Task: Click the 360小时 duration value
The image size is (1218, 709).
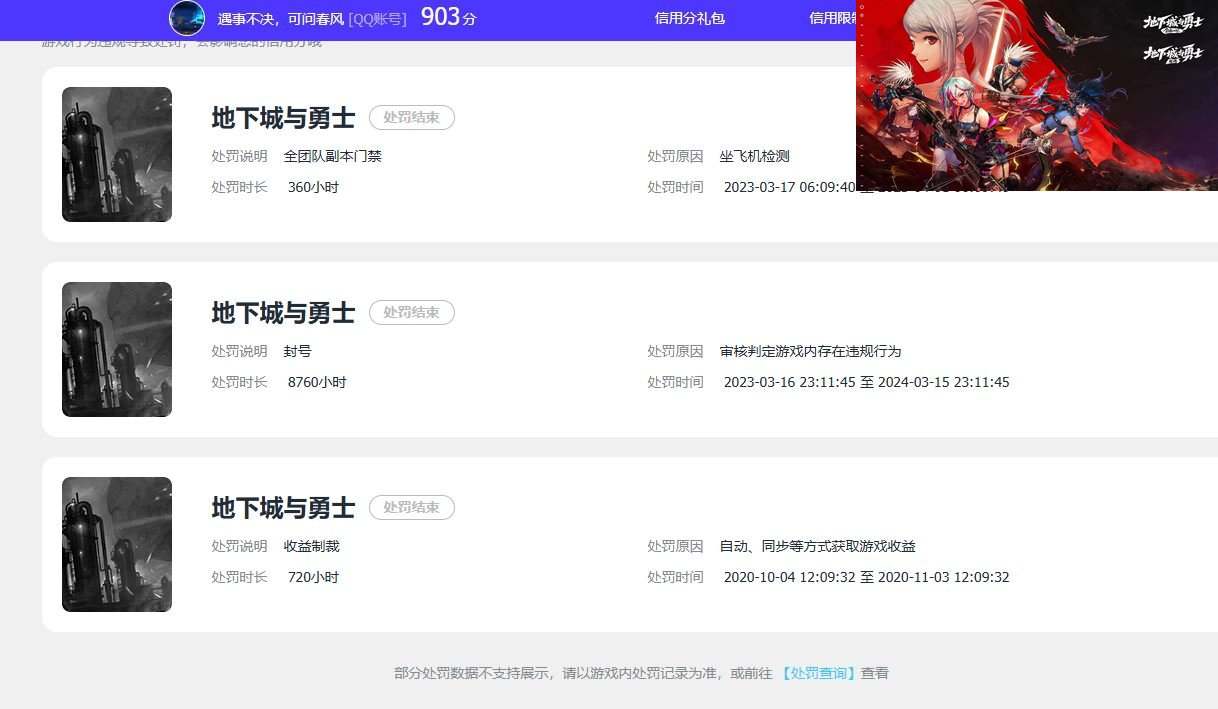Action: [313, 187]
